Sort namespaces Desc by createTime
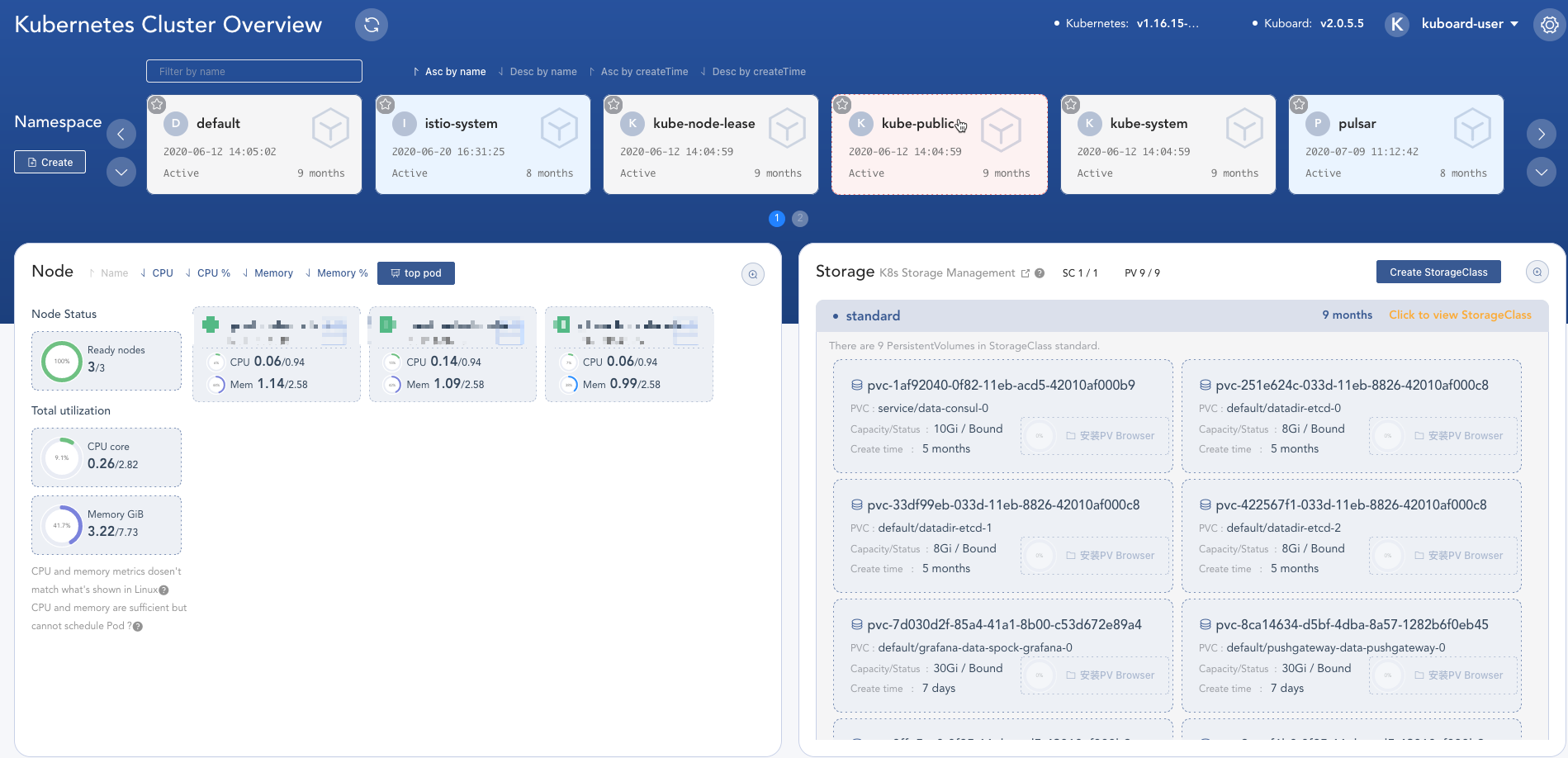The width and height of the screenshot is (1568, 758). pos(753,72)
